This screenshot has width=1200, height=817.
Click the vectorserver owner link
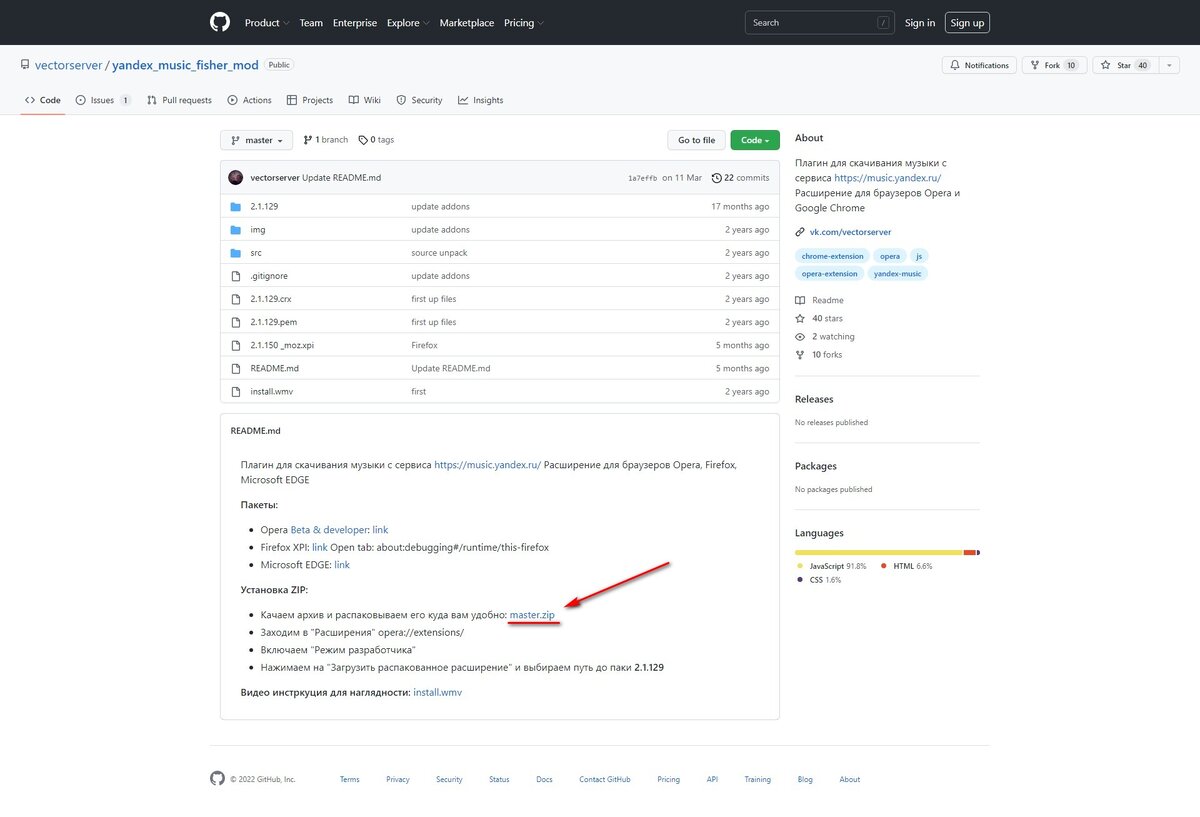tap(68, 65)
